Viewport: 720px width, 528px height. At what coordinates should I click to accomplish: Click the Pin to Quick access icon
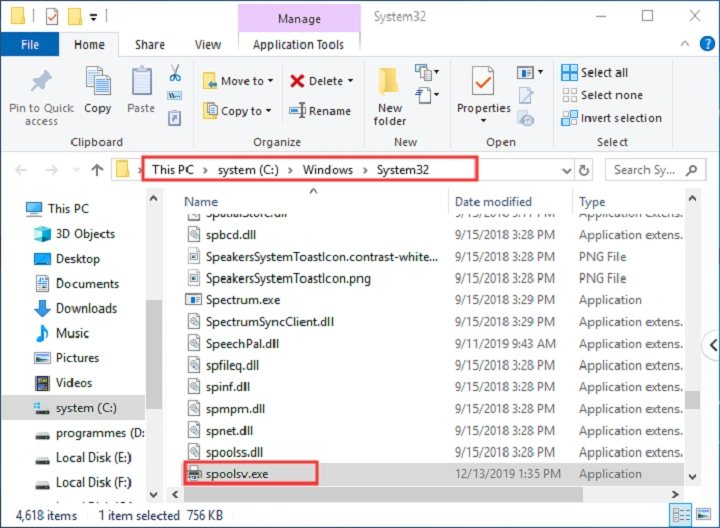(x=41, y=82)
